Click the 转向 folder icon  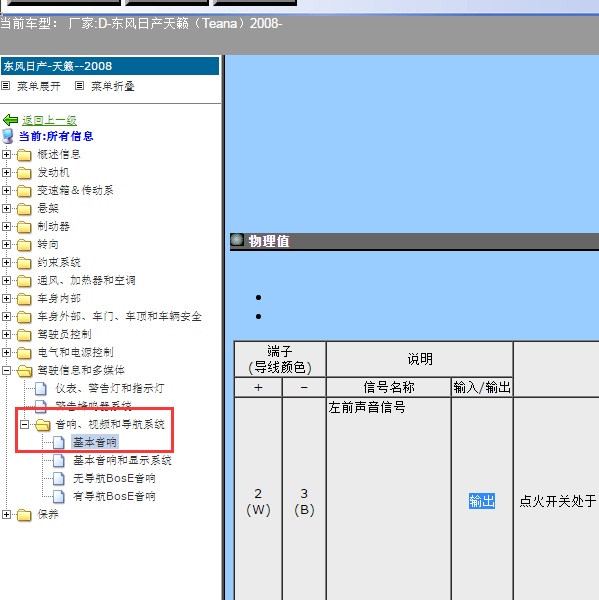click(x=24, y=245)
